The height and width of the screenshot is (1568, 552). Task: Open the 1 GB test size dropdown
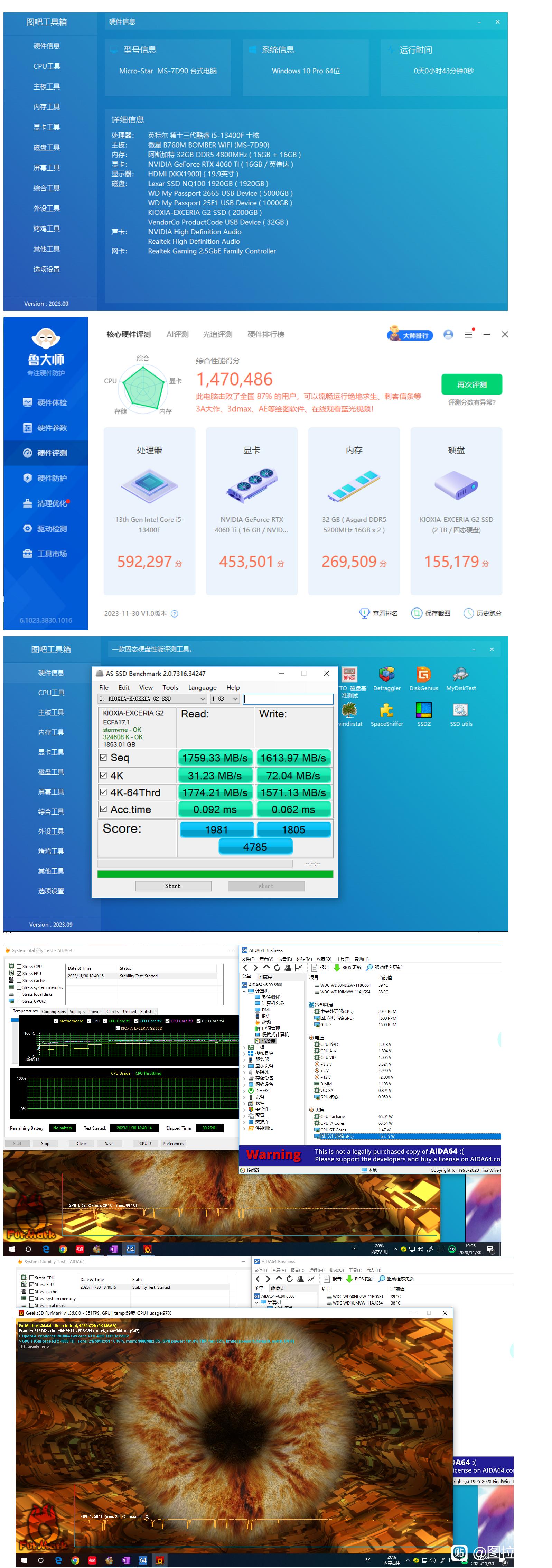(225, 699)
